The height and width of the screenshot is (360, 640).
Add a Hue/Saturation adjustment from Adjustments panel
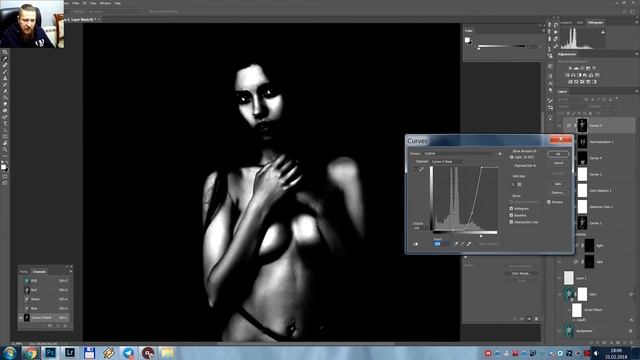[x=567, y=75]
